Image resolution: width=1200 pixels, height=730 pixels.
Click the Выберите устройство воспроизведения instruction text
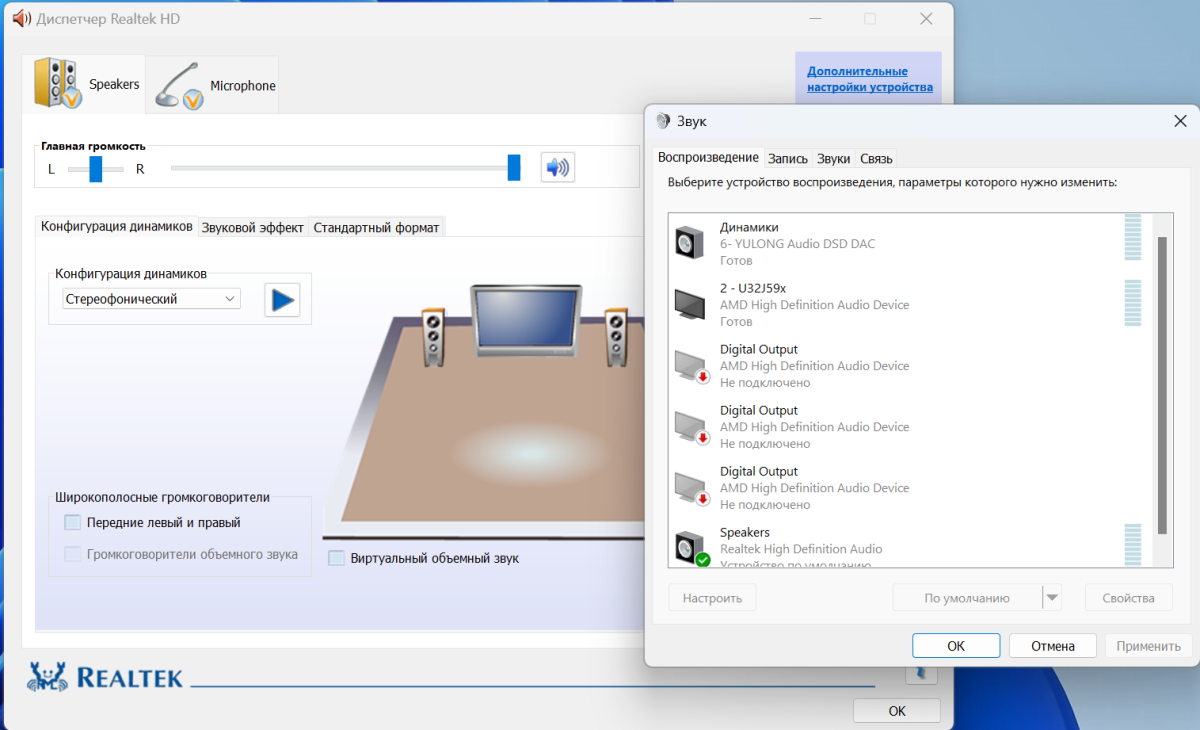pos(892,183)
